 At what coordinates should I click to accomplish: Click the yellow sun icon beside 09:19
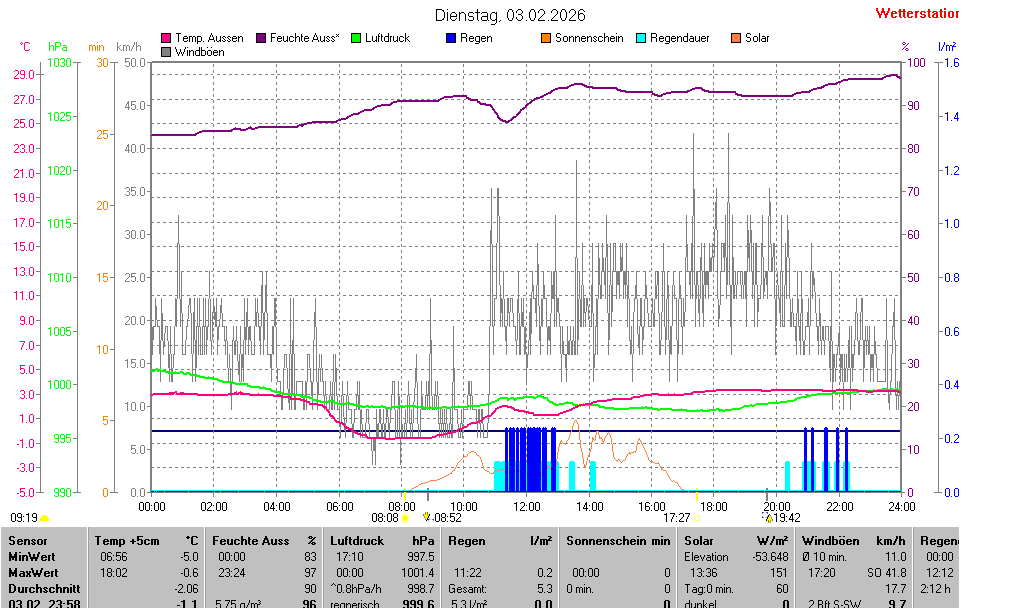(45, 518)
